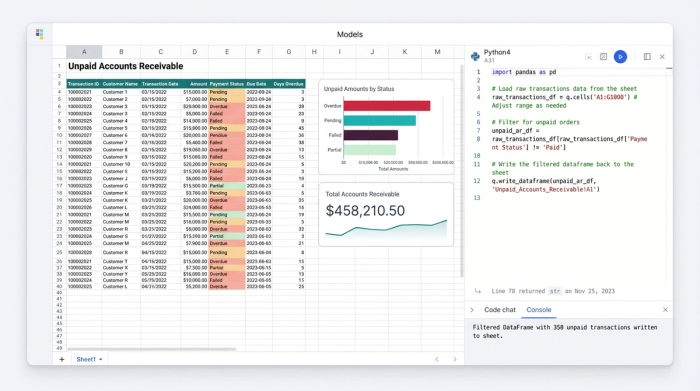Screen dimensions: 700x391
Task: Click the Filter for unpaid orders comment
Action: click(x=536, y=122)
